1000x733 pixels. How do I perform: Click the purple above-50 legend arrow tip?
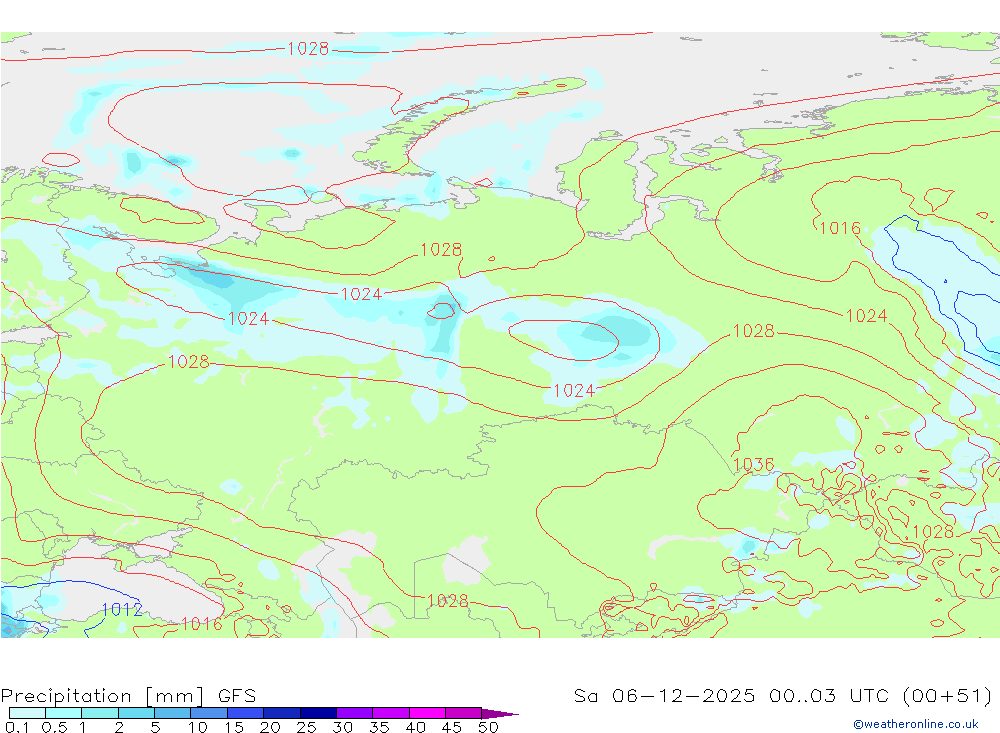click(x=500, y=714)
